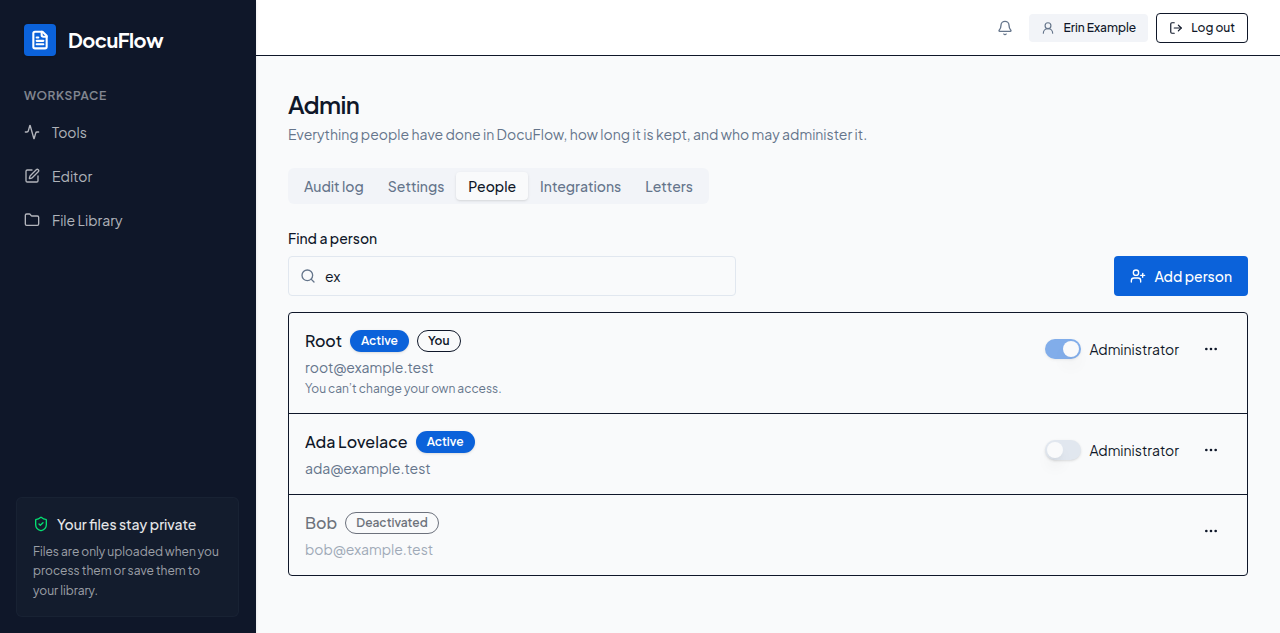Click the You can't change your own access note

[403, 388]
